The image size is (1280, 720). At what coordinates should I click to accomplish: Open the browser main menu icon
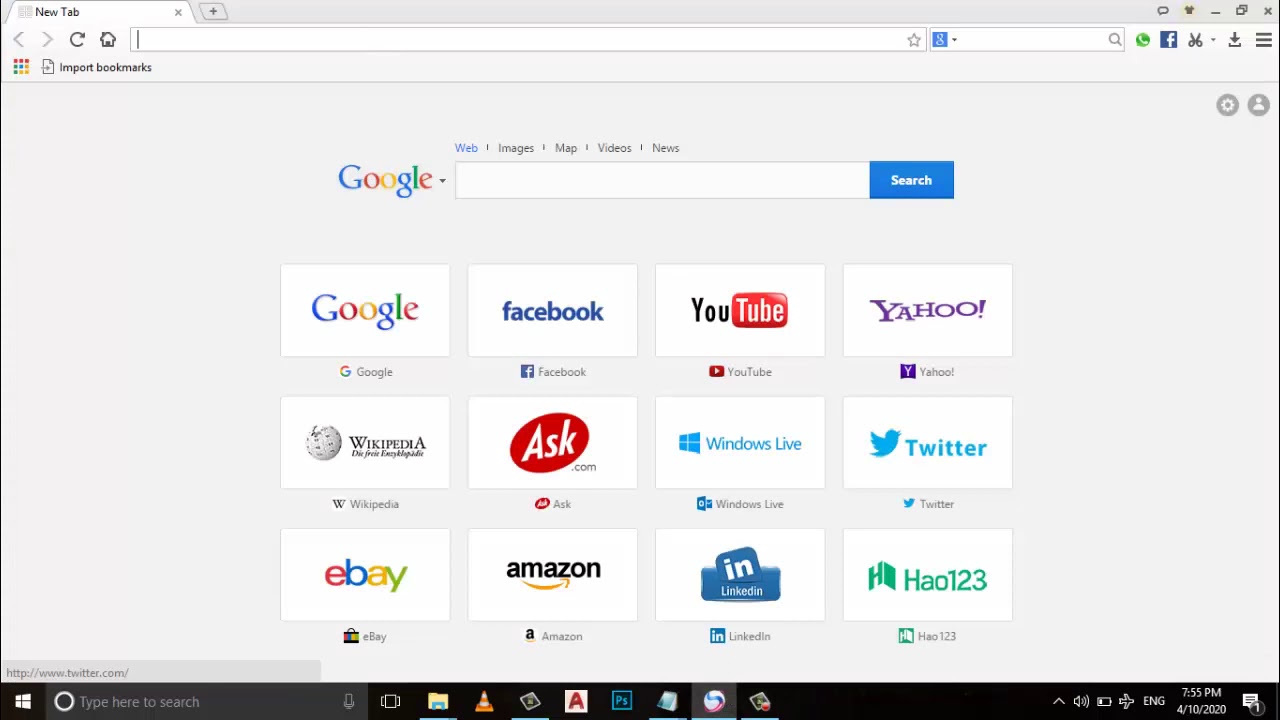[x=1264, y=40]
